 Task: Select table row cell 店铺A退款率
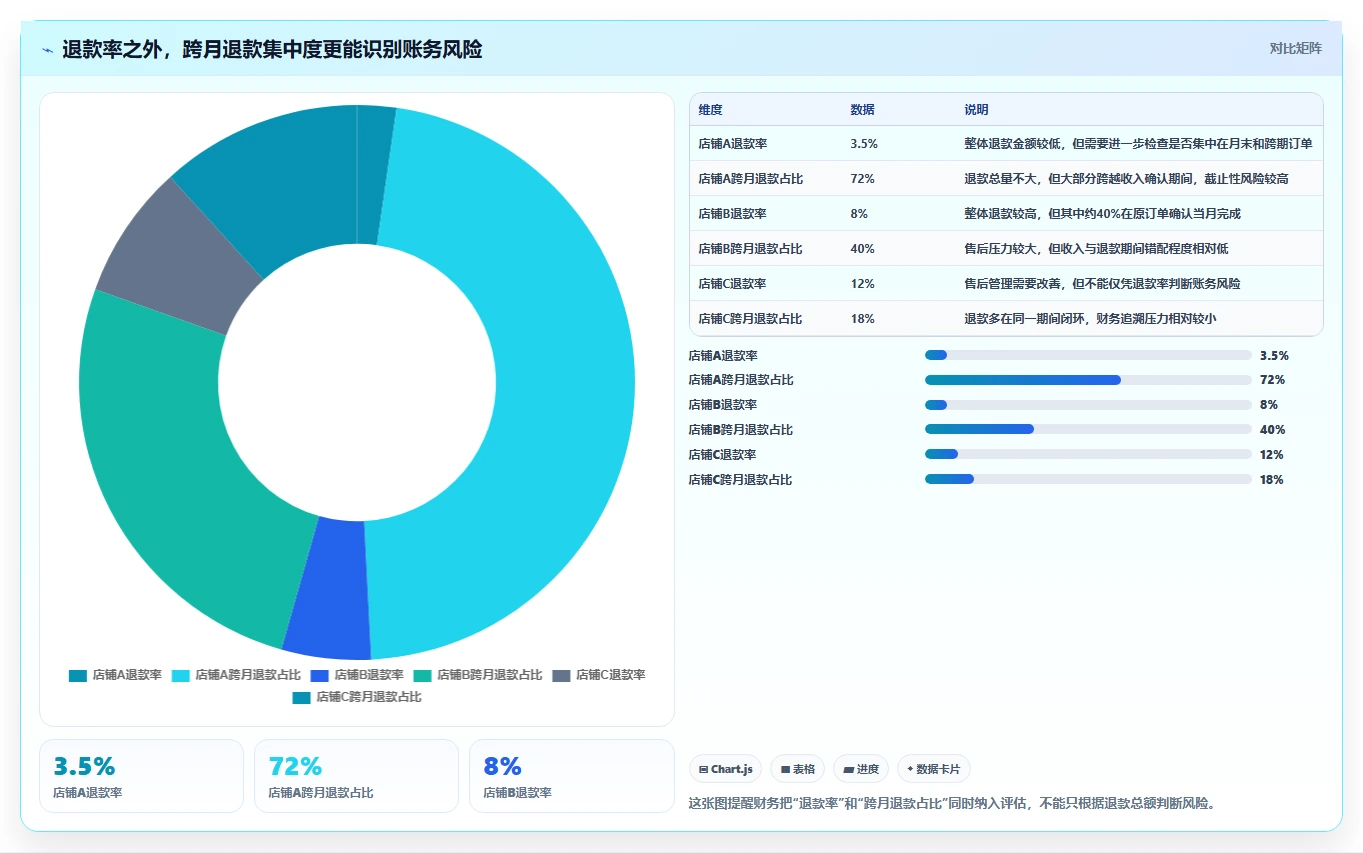732,144
